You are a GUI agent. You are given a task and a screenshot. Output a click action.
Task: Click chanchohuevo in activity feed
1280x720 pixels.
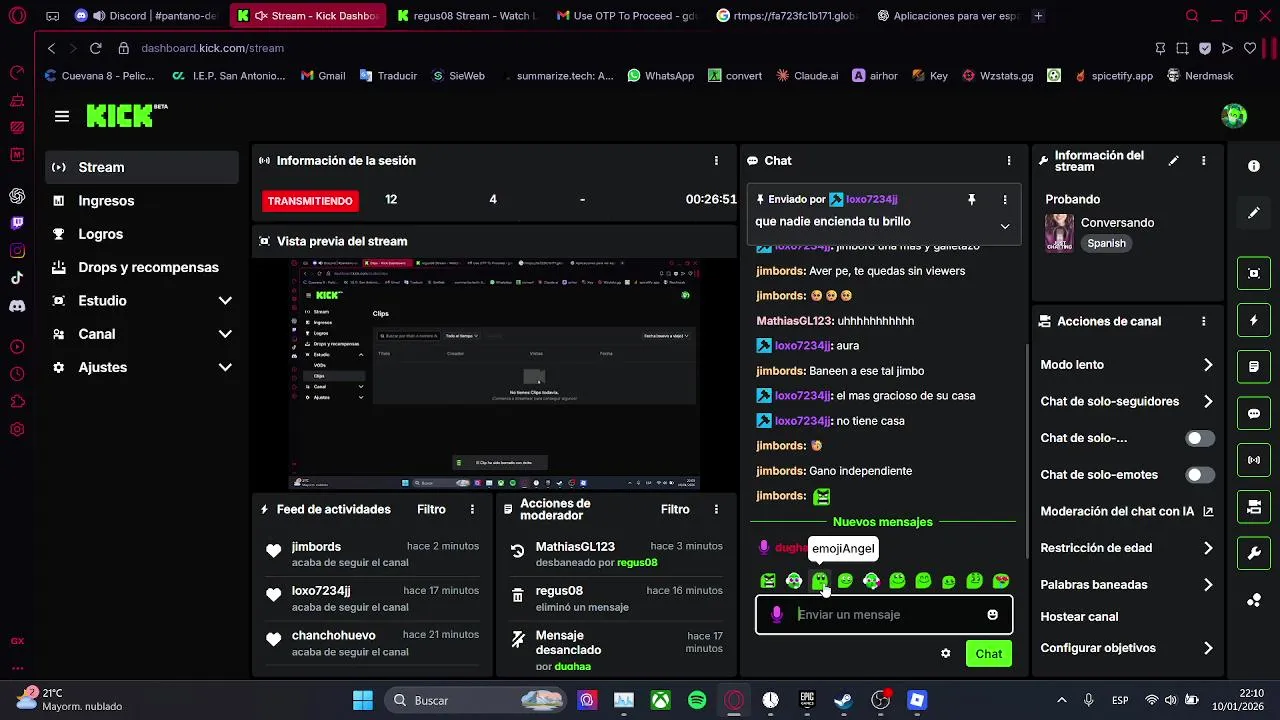333,635
